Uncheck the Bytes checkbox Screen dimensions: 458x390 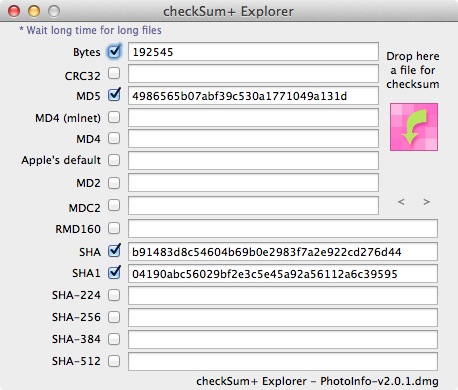point(114,51)
